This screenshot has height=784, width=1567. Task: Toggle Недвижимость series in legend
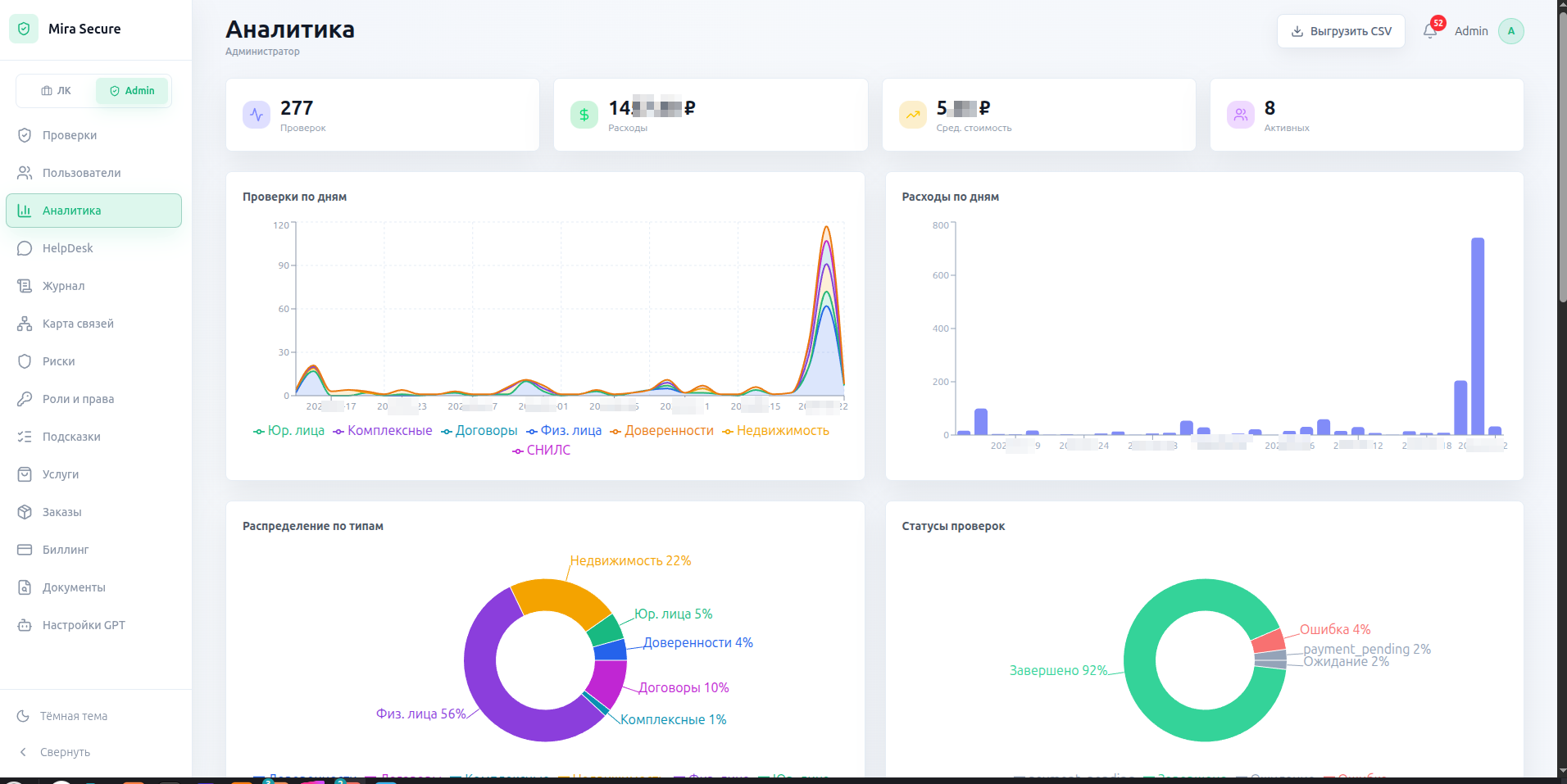click(x=775, y=431)
